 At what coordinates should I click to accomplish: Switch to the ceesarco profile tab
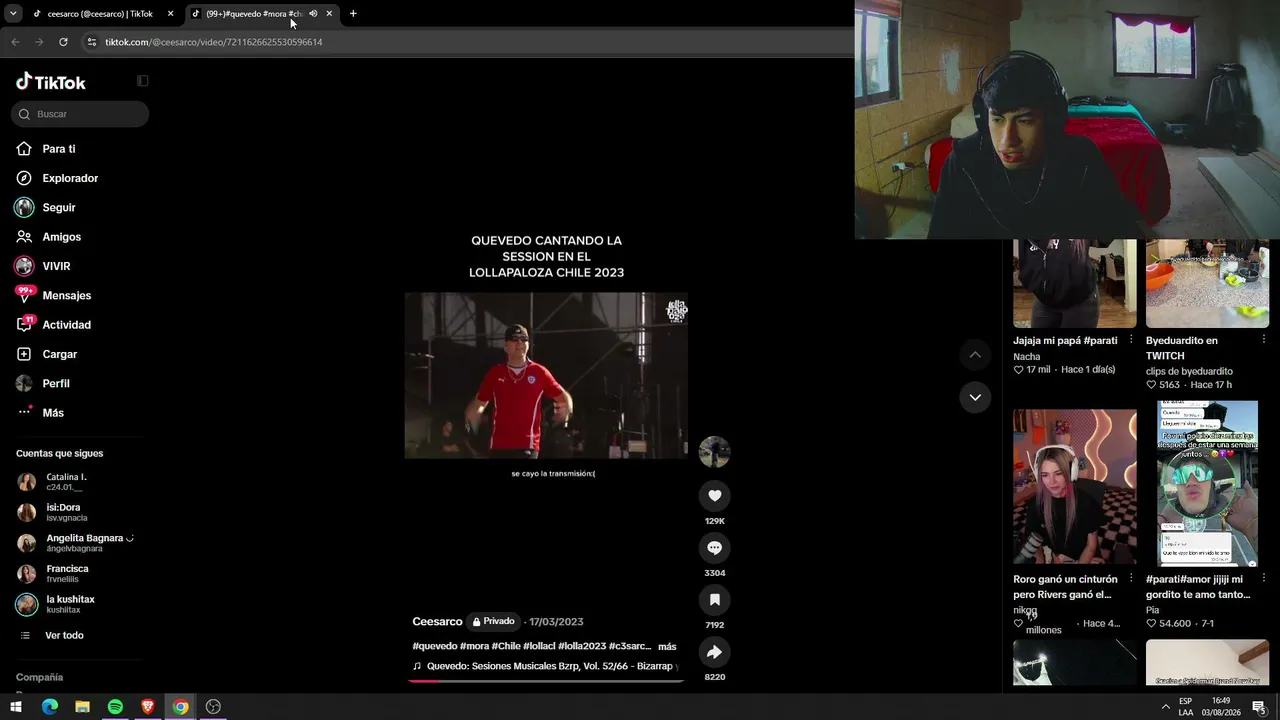point(101,14)
